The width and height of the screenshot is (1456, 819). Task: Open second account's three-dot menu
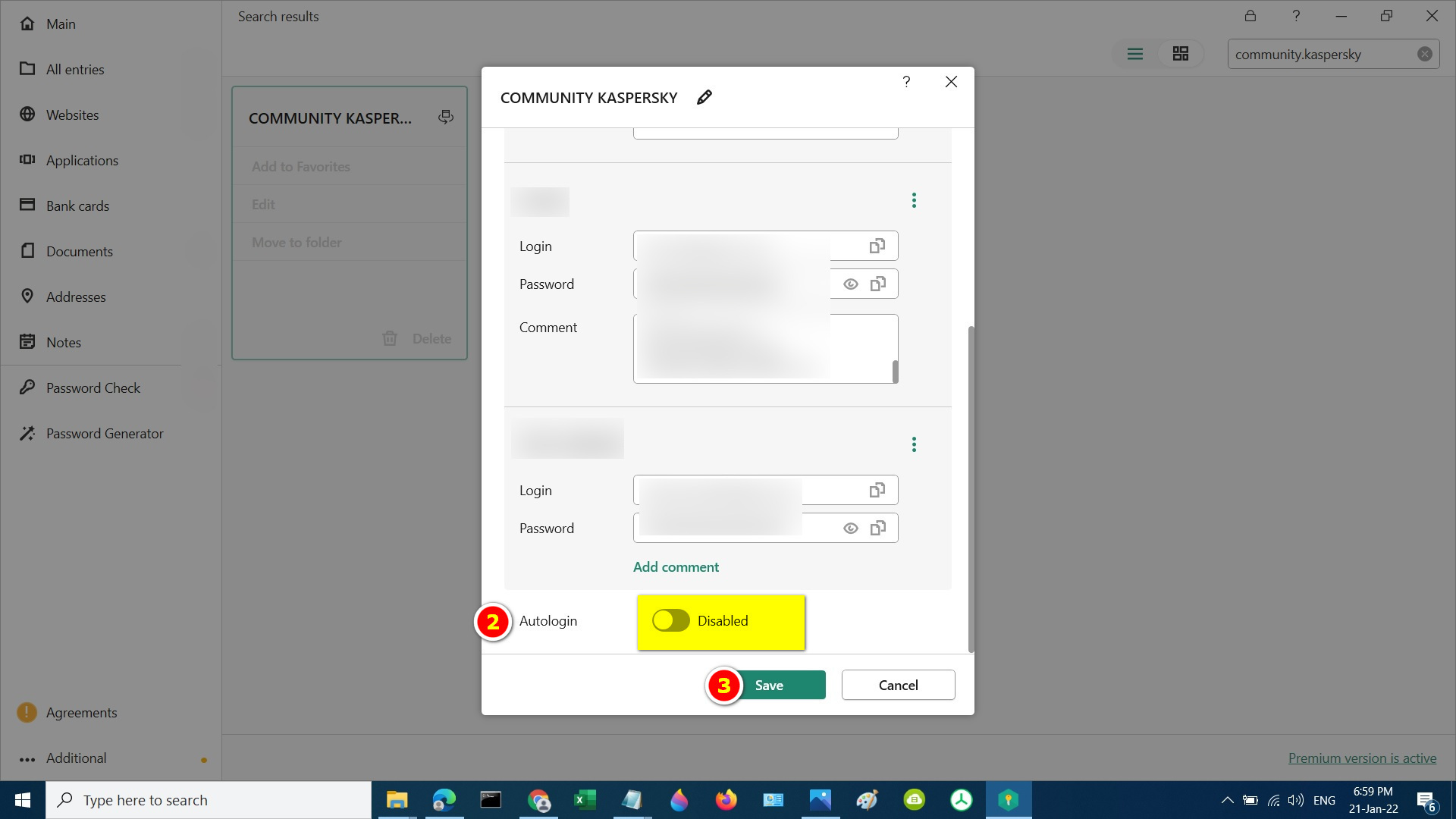[x=914, y=444]
